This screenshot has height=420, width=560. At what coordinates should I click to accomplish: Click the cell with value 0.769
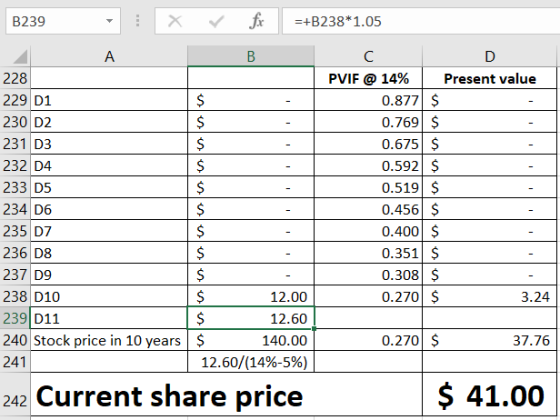coord(368,122)
